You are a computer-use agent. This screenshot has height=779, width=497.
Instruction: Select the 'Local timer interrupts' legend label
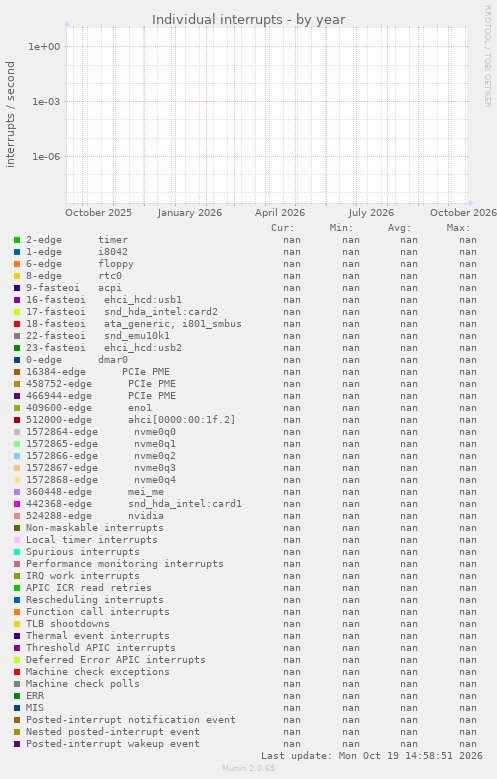pyautogui.click(x=91, y=540)
